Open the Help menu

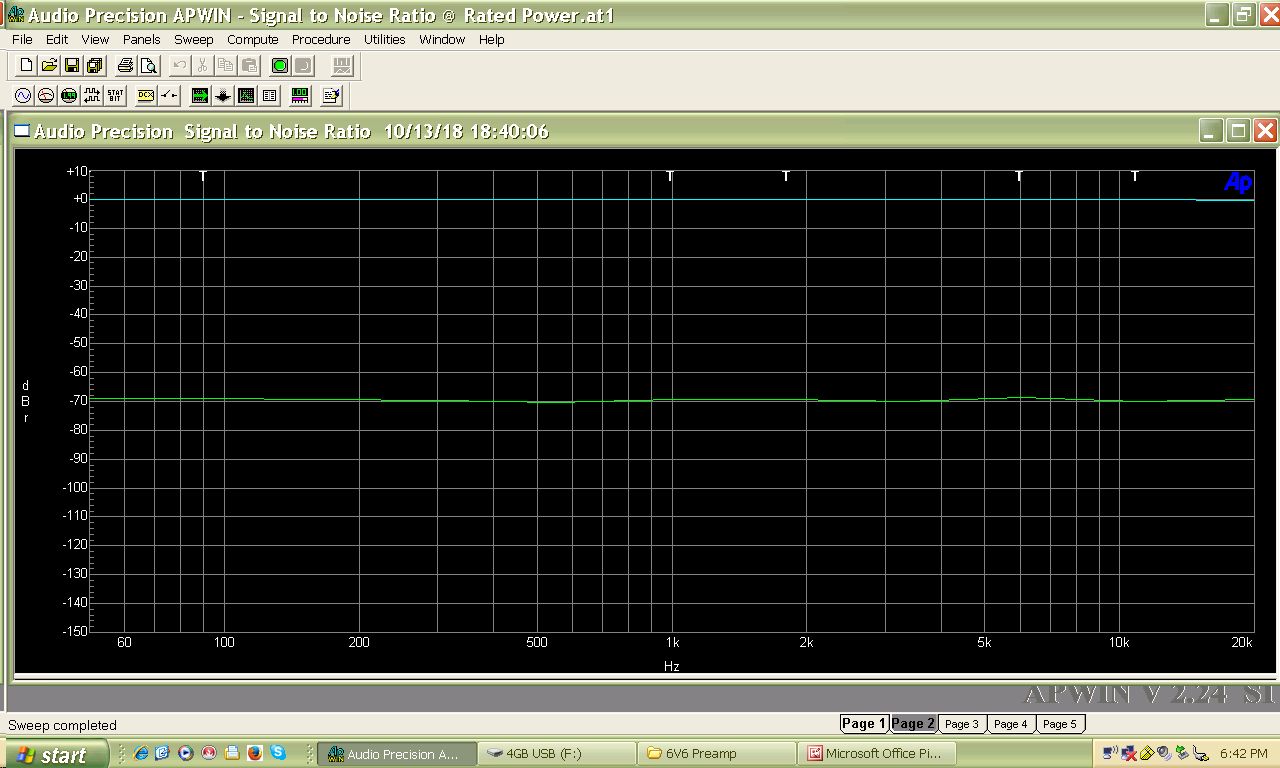pyautogui.click(x=492, y=40)
